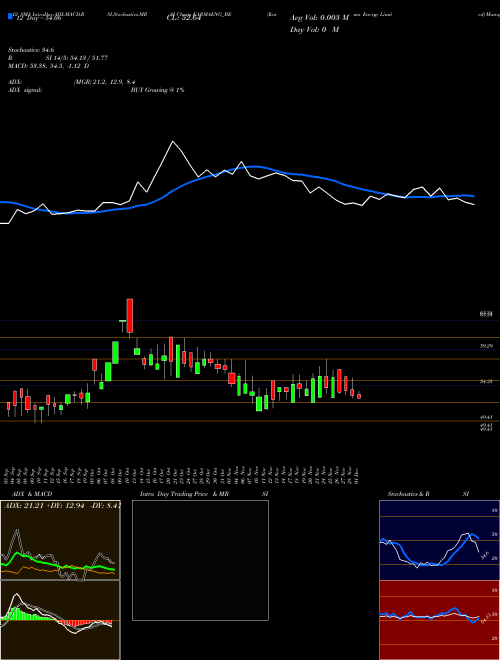Click the 'BUY Growing @ 1%' signal text

157,90
